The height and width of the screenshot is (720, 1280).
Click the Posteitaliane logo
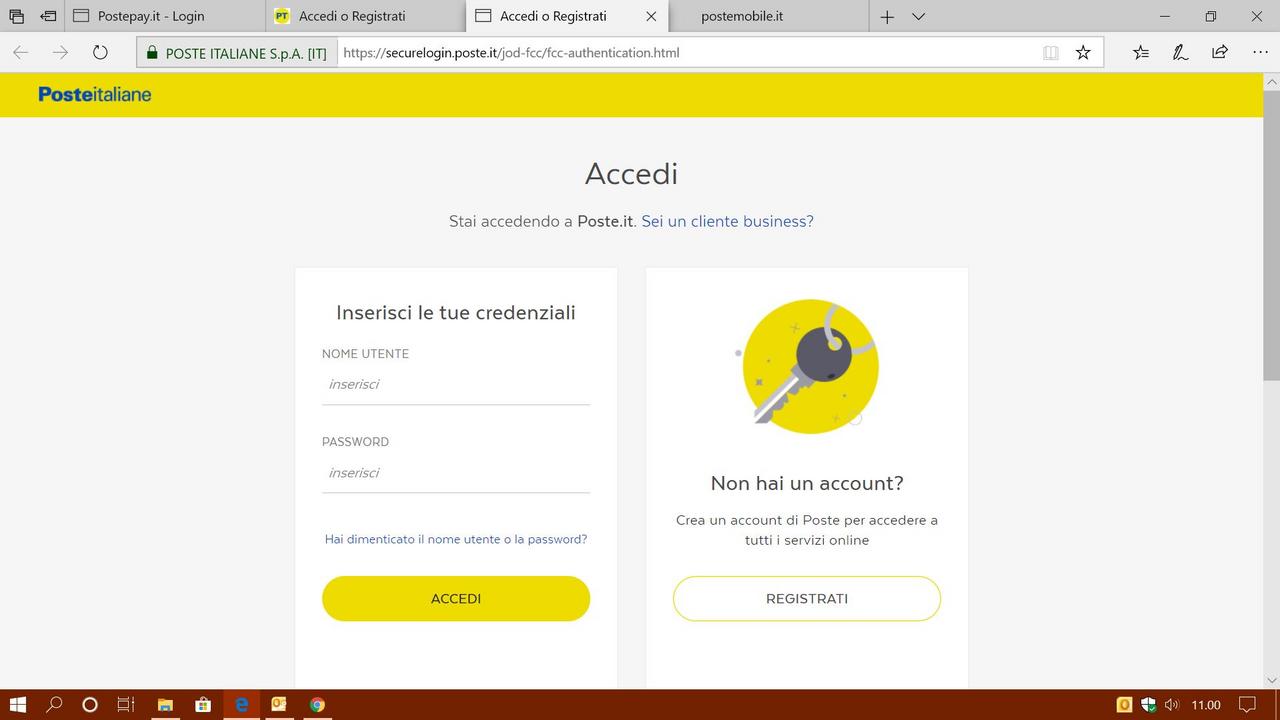[x=95, y=94]
